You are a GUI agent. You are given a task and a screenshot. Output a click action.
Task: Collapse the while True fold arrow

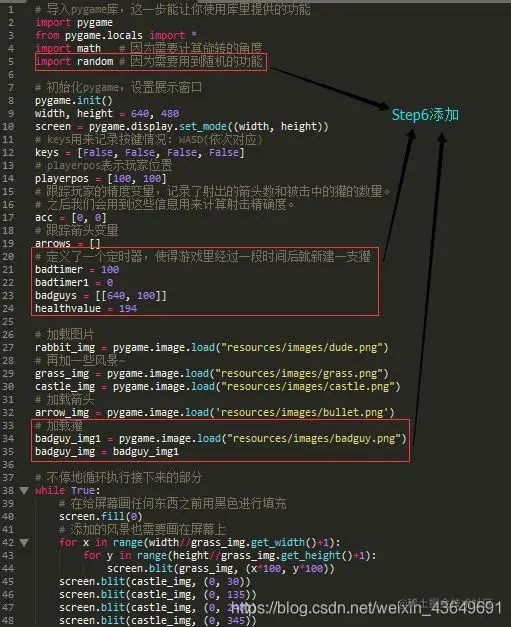point(24,491)
